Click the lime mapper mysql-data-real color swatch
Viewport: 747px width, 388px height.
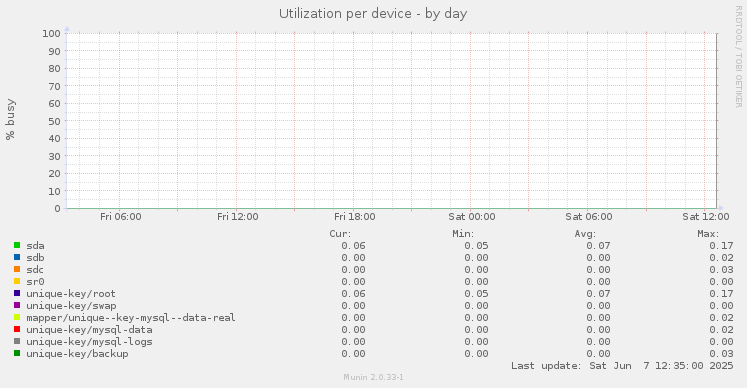pyautogui.click(x=17, y=317)
